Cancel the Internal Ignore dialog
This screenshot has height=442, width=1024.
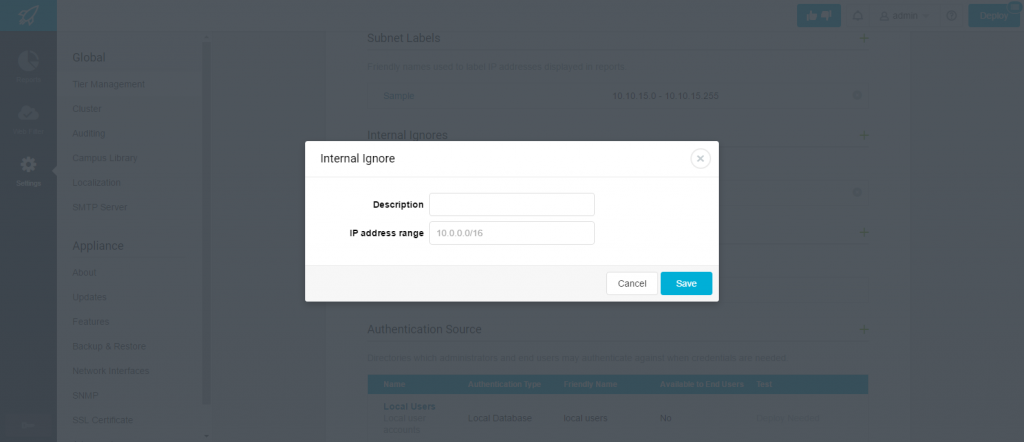[x=632, y=283]
